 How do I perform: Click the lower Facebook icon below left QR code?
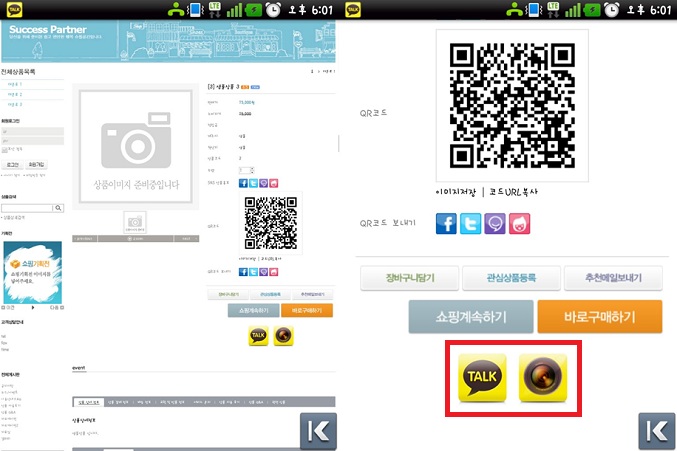(243, 272)
